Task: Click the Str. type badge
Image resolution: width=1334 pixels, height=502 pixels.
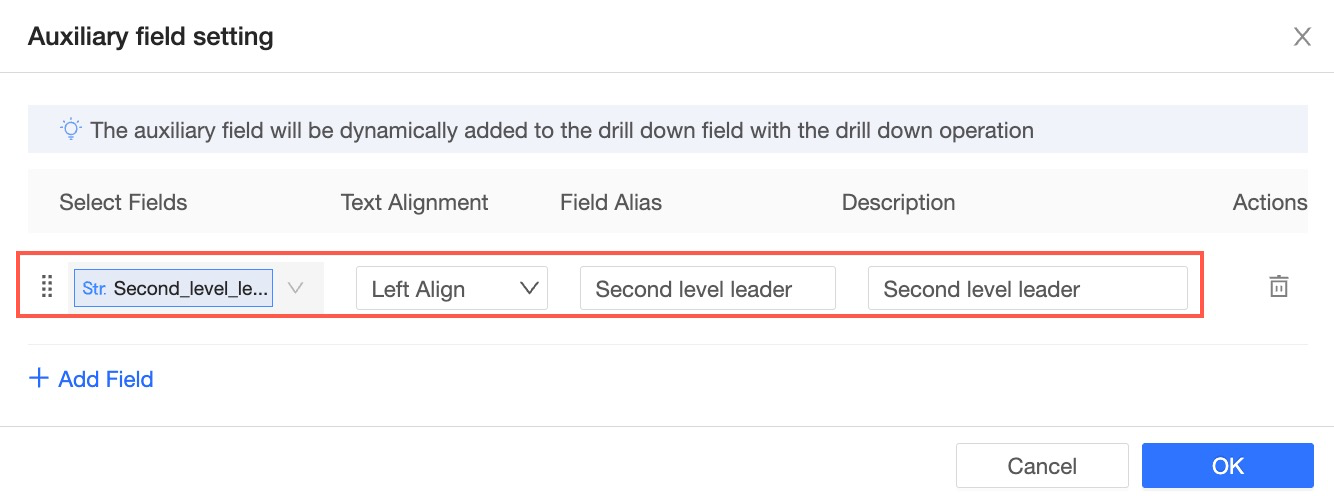Action: coord(96,289)
